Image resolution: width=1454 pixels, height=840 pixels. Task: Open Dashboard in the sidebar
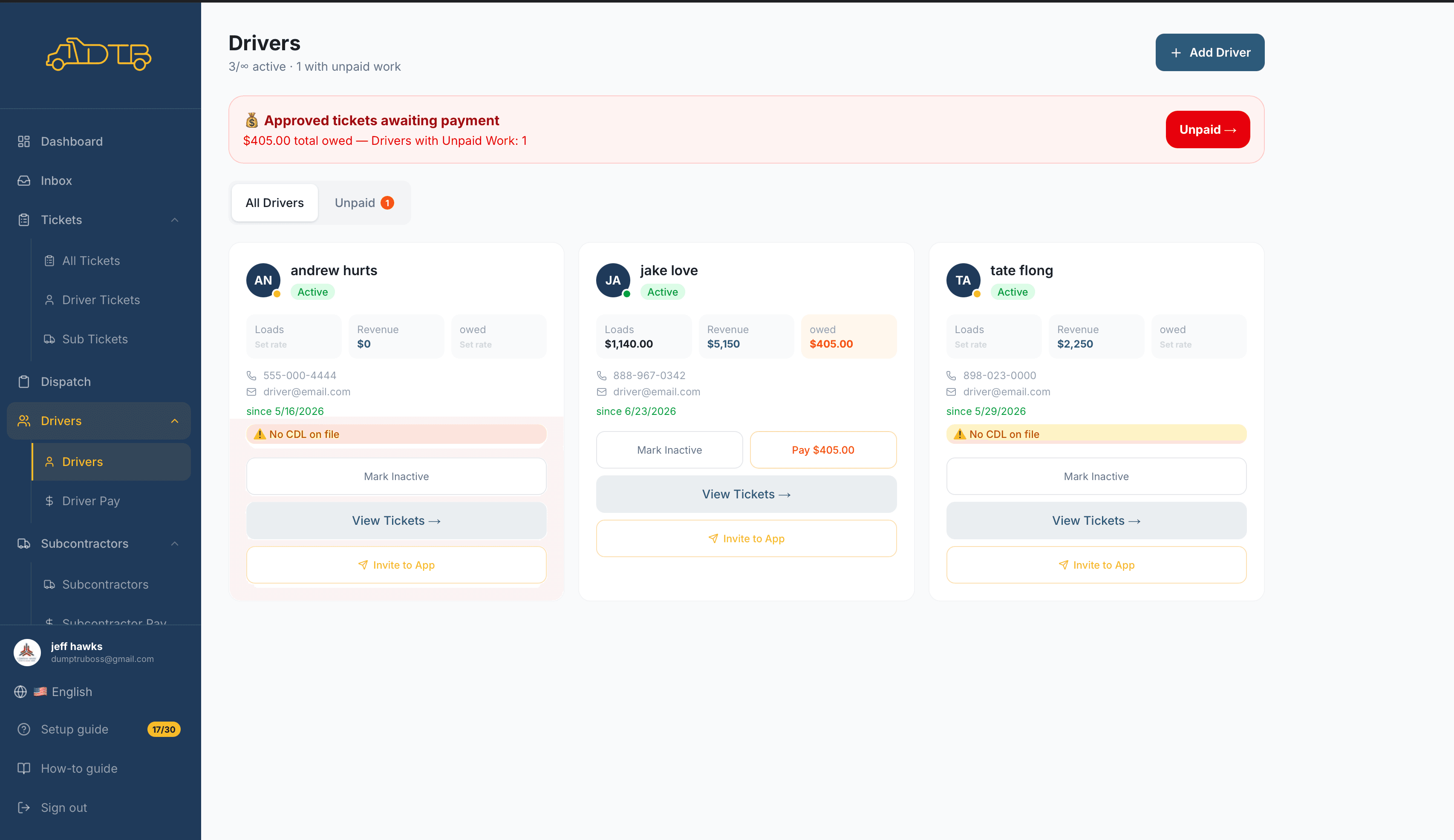99,141
